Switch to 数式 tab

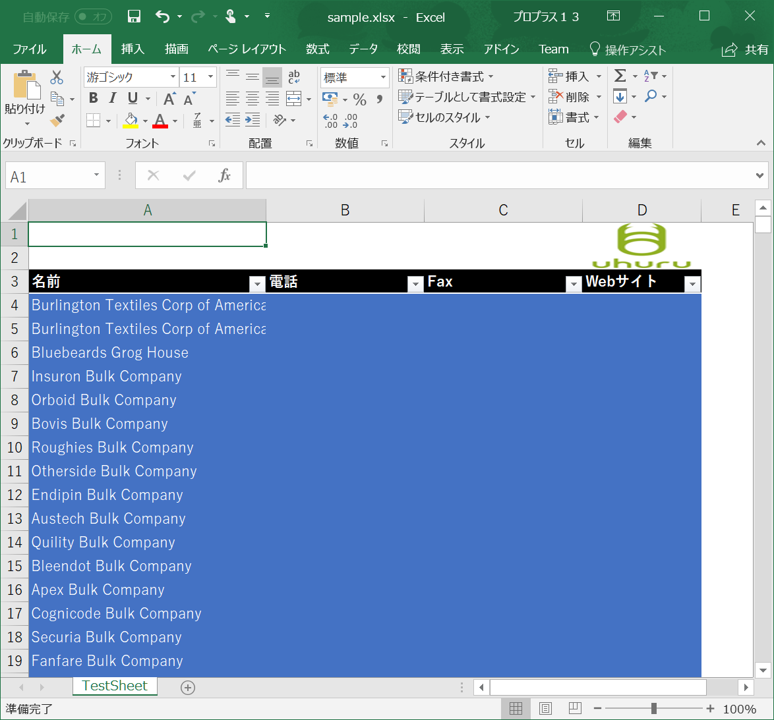point(317,49)
